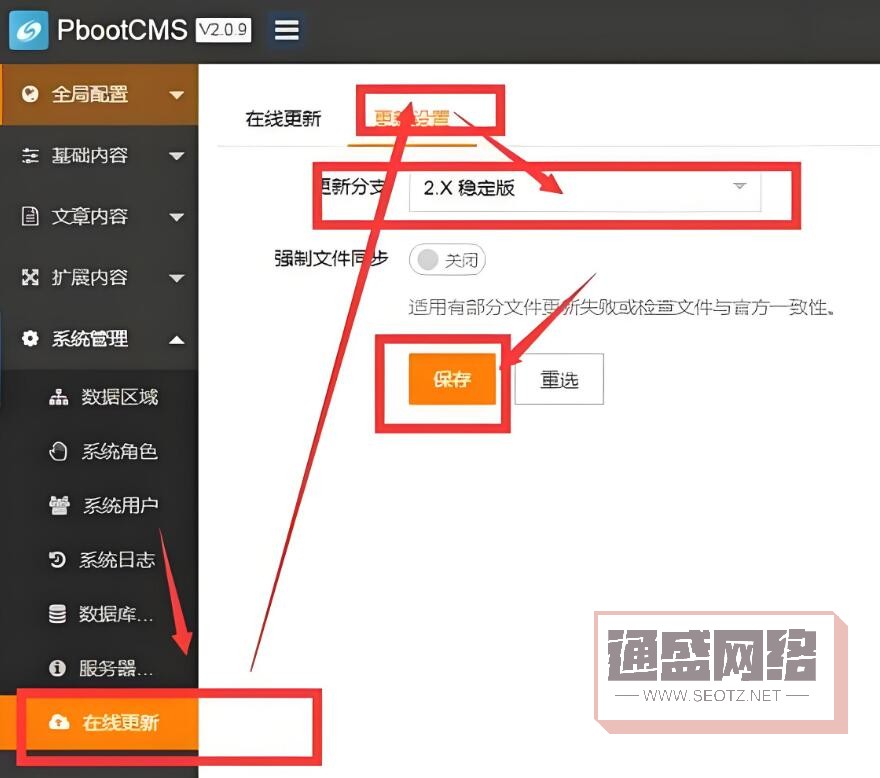Click the gear icon beside 系统管理
The height and width of the screenshot is (778, 880).
coord(31,339)
